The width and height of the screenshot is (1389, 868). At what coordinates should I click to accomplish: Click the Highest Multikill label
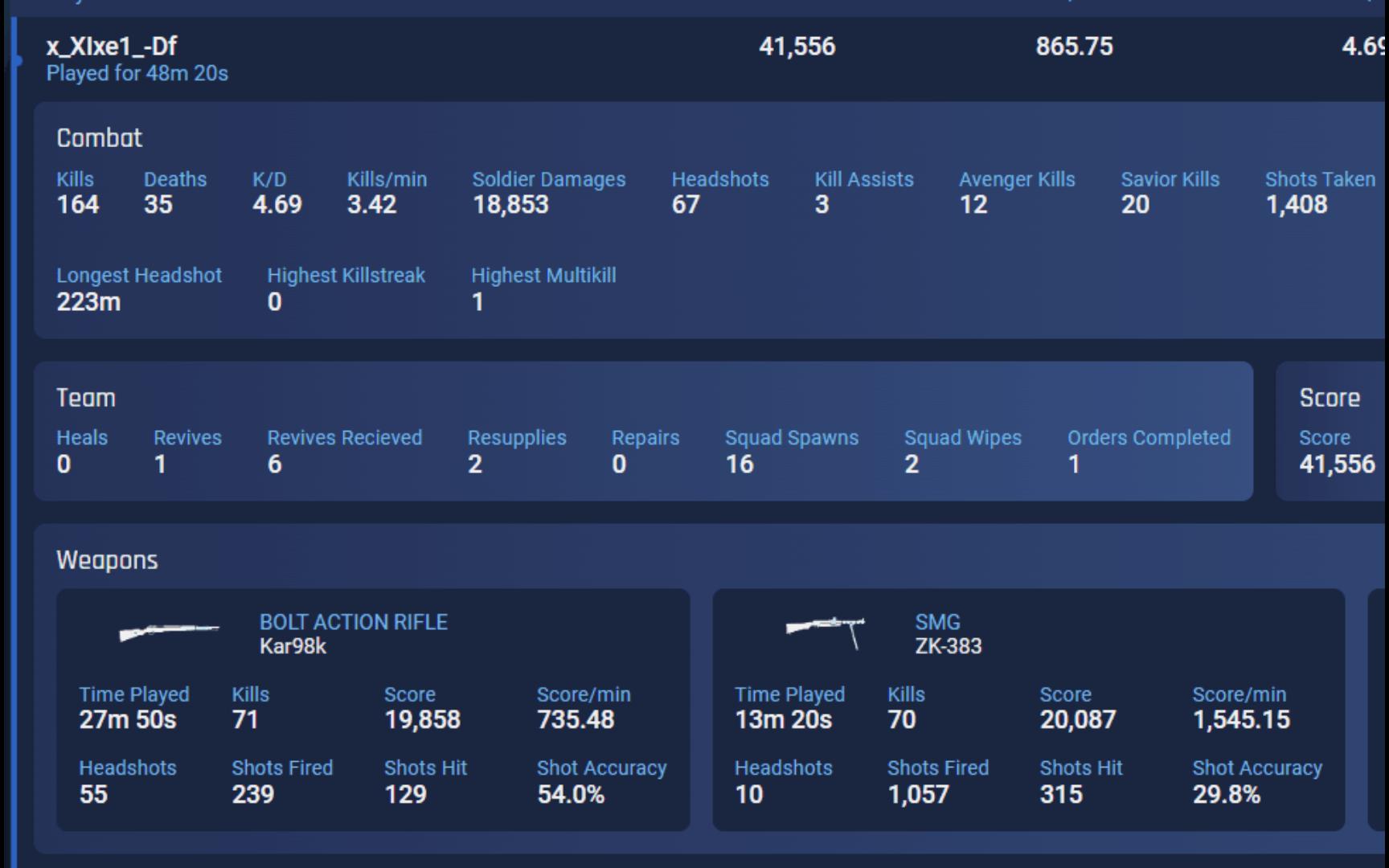tap(543, 276)
